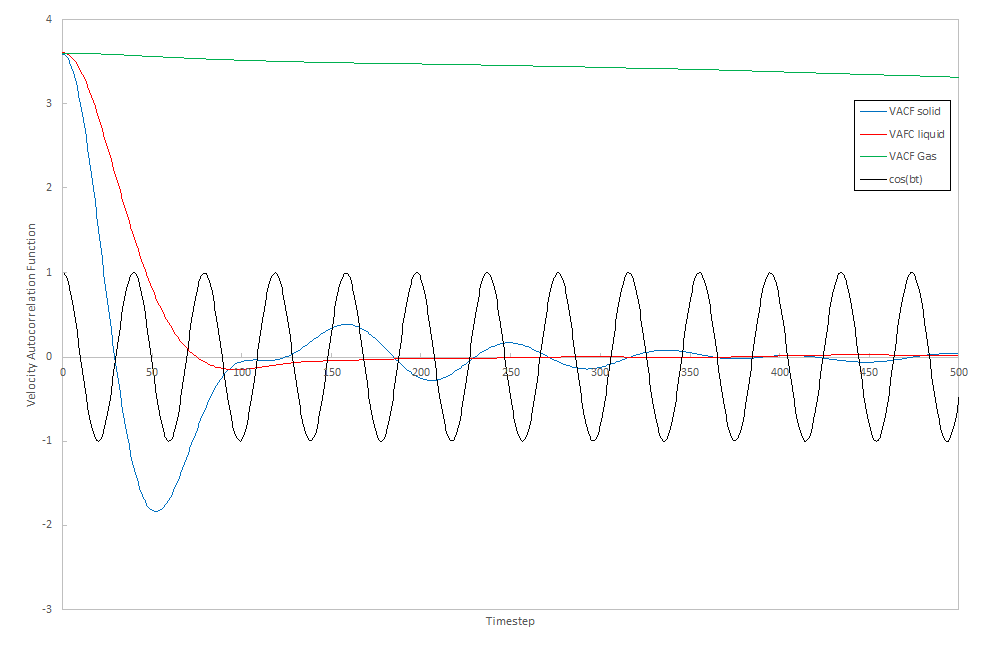Click the x-axis tick label '150'
The width and height of the screenshot is (987, 648).
[x=332, y=372]
